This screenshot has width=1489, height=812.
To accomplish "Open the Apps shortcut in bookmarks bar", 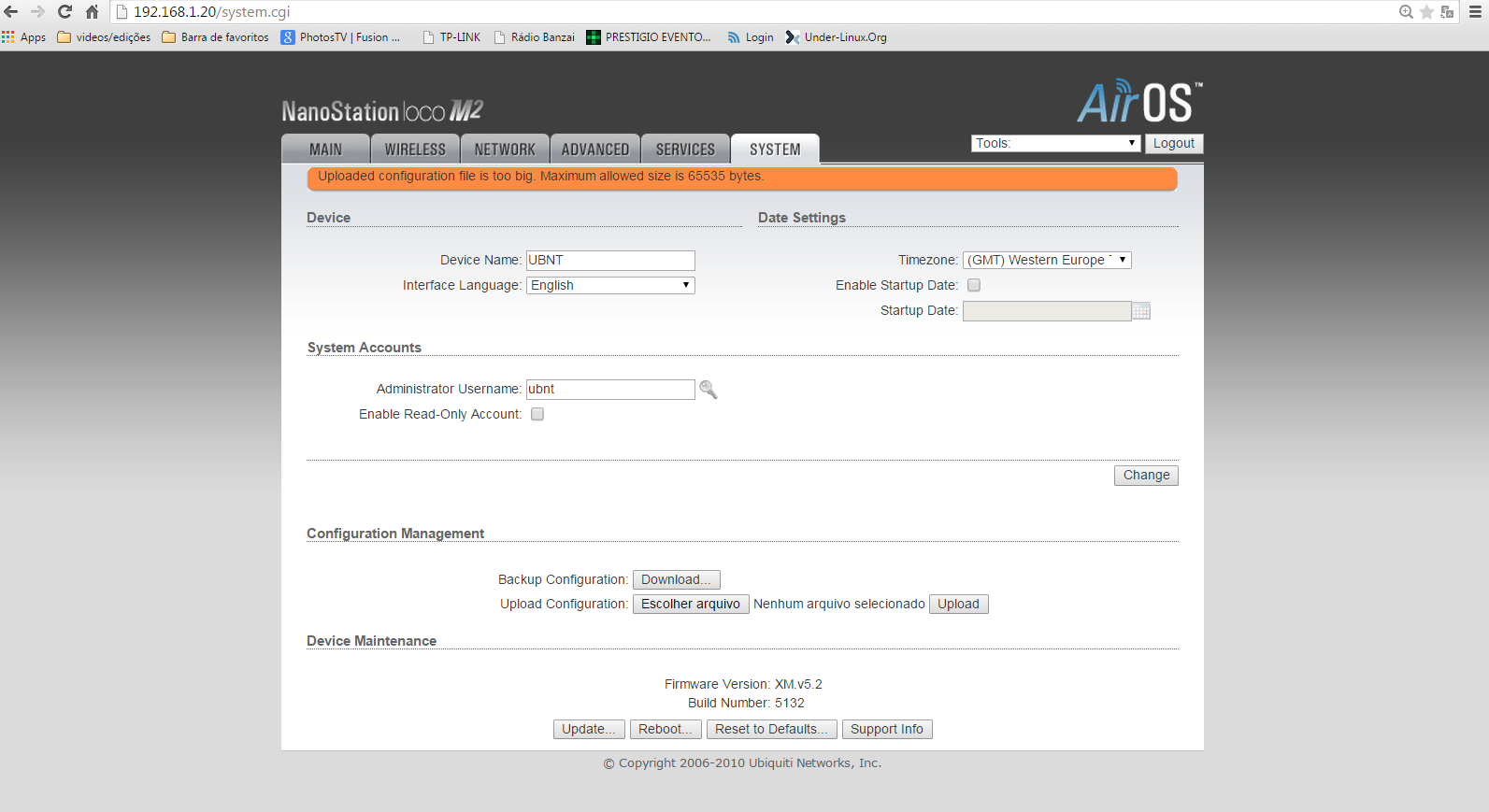I will point(24,37).
